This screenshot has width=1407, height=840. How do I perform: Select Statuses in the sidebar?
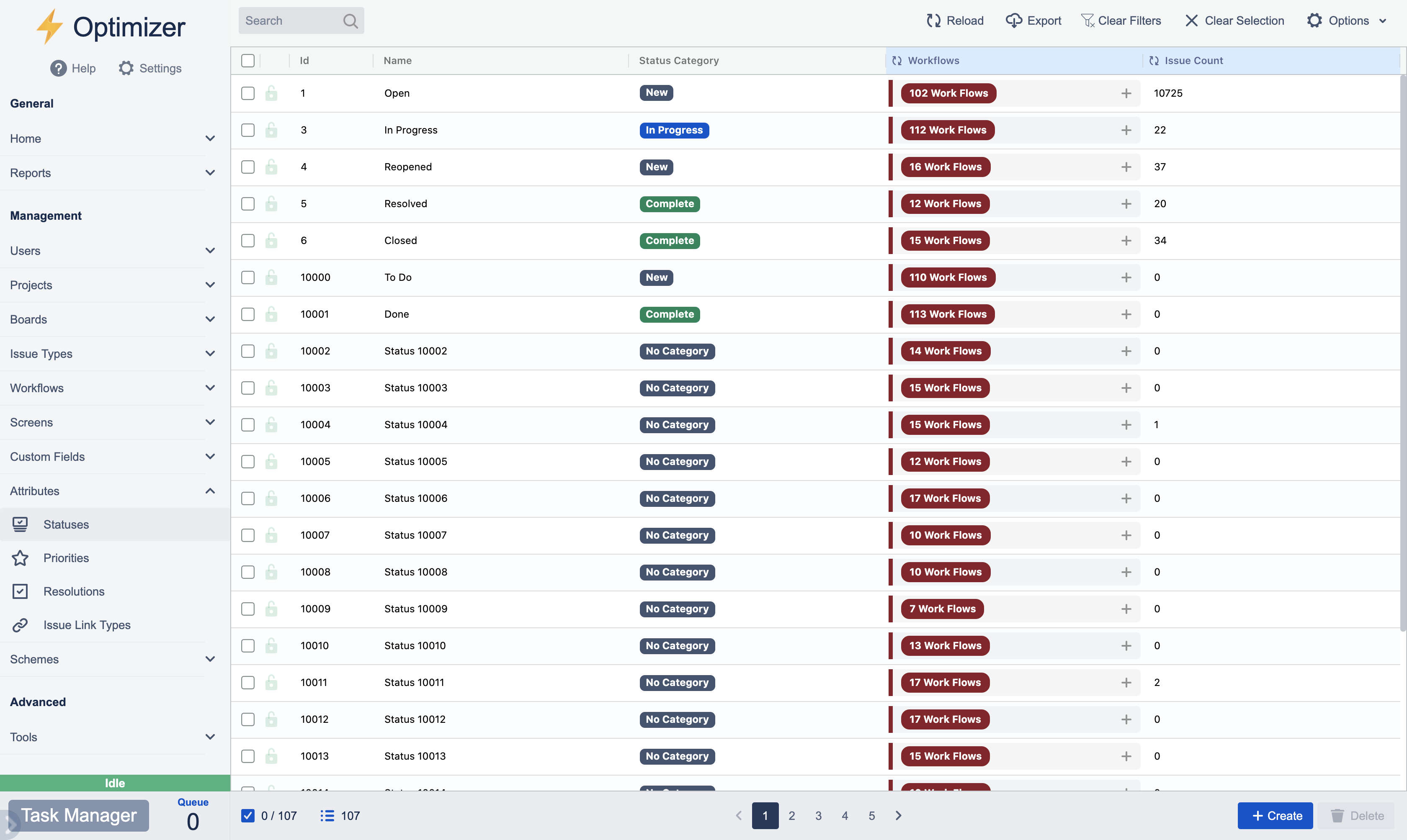point(67,524)
